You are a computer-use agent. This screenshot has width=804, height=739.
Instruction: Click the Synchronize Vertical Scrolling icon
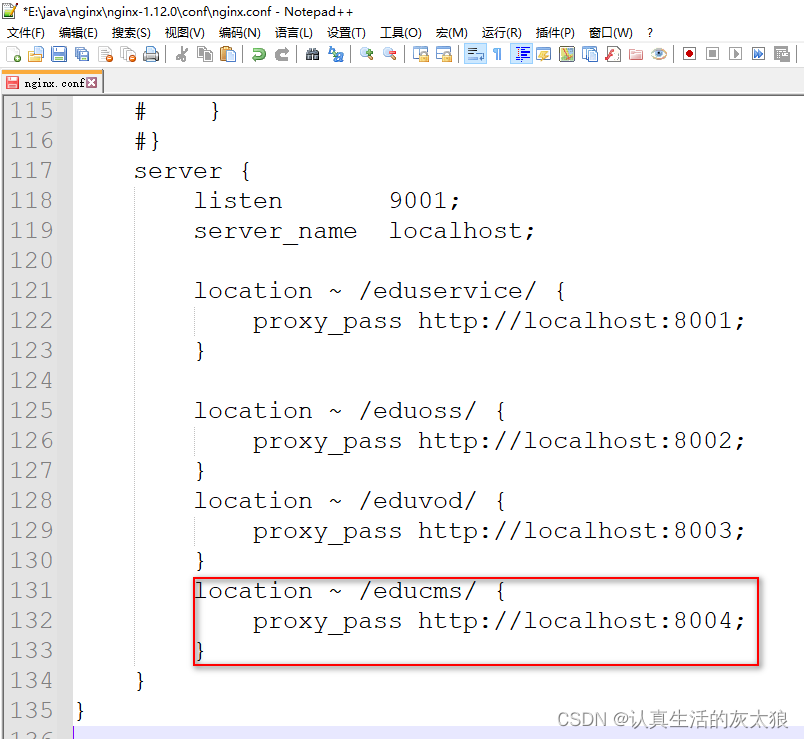click(x=420, y=54)
